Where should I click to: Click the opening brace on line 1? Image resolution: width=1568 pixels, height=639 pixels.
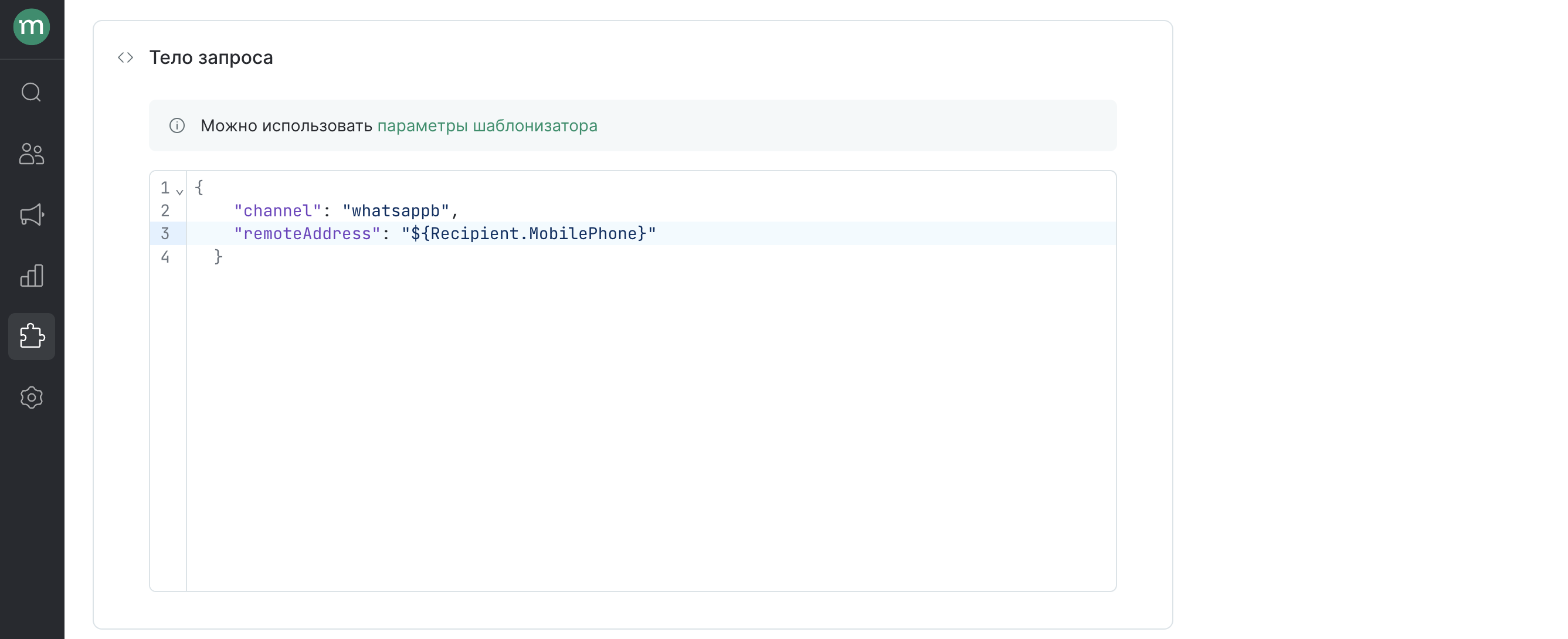[x=199, y=188]
